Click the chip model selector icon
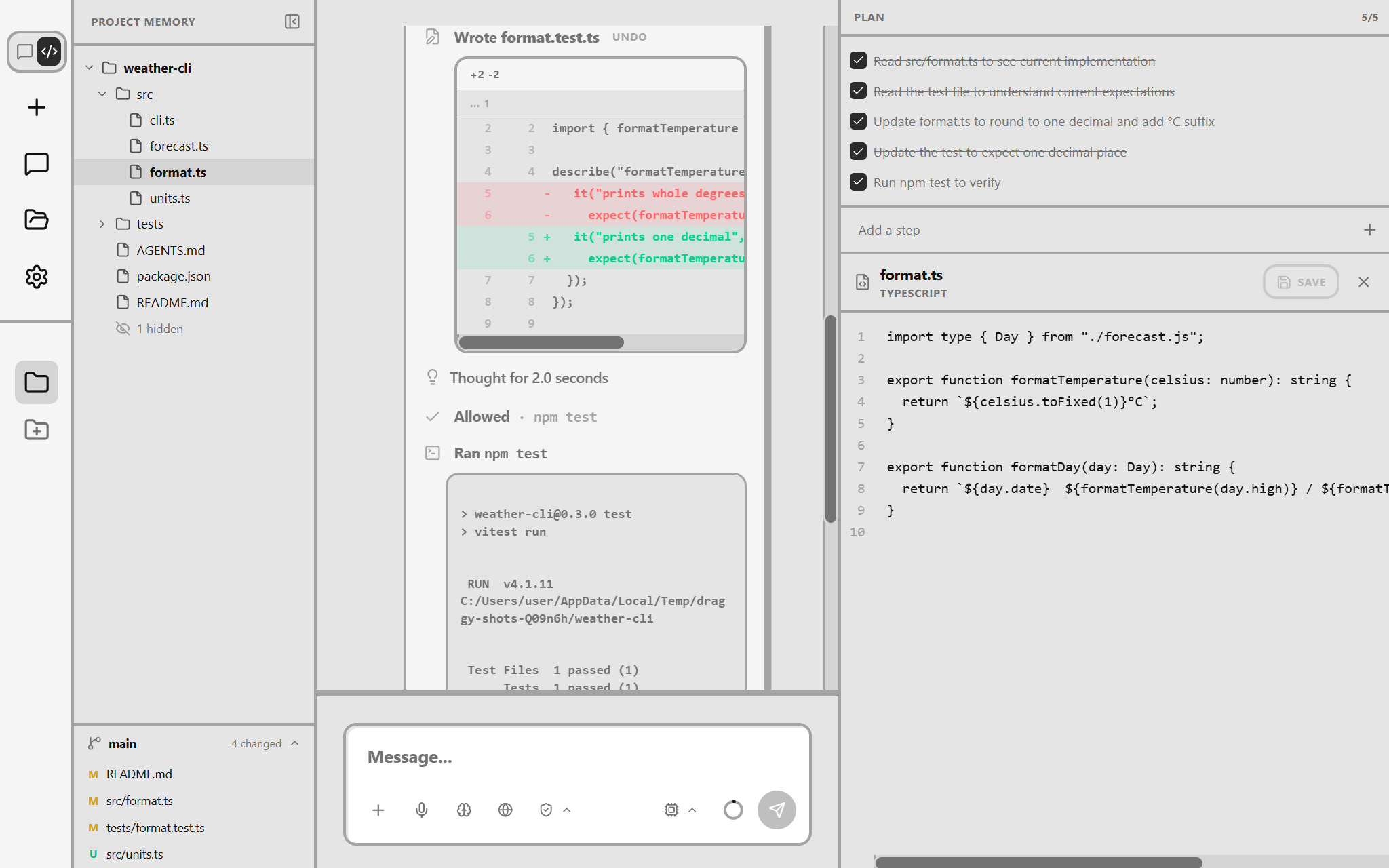 click(671, 810)
